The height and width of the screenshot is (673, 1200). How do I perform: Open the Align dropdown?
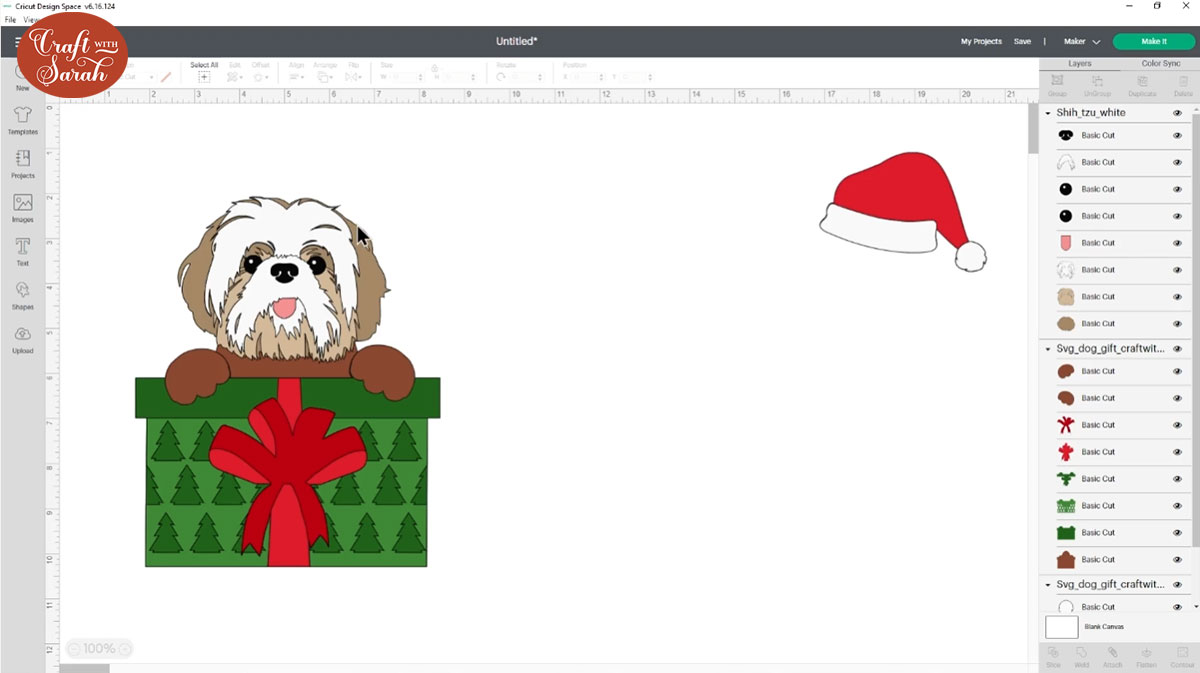(297, 77)
